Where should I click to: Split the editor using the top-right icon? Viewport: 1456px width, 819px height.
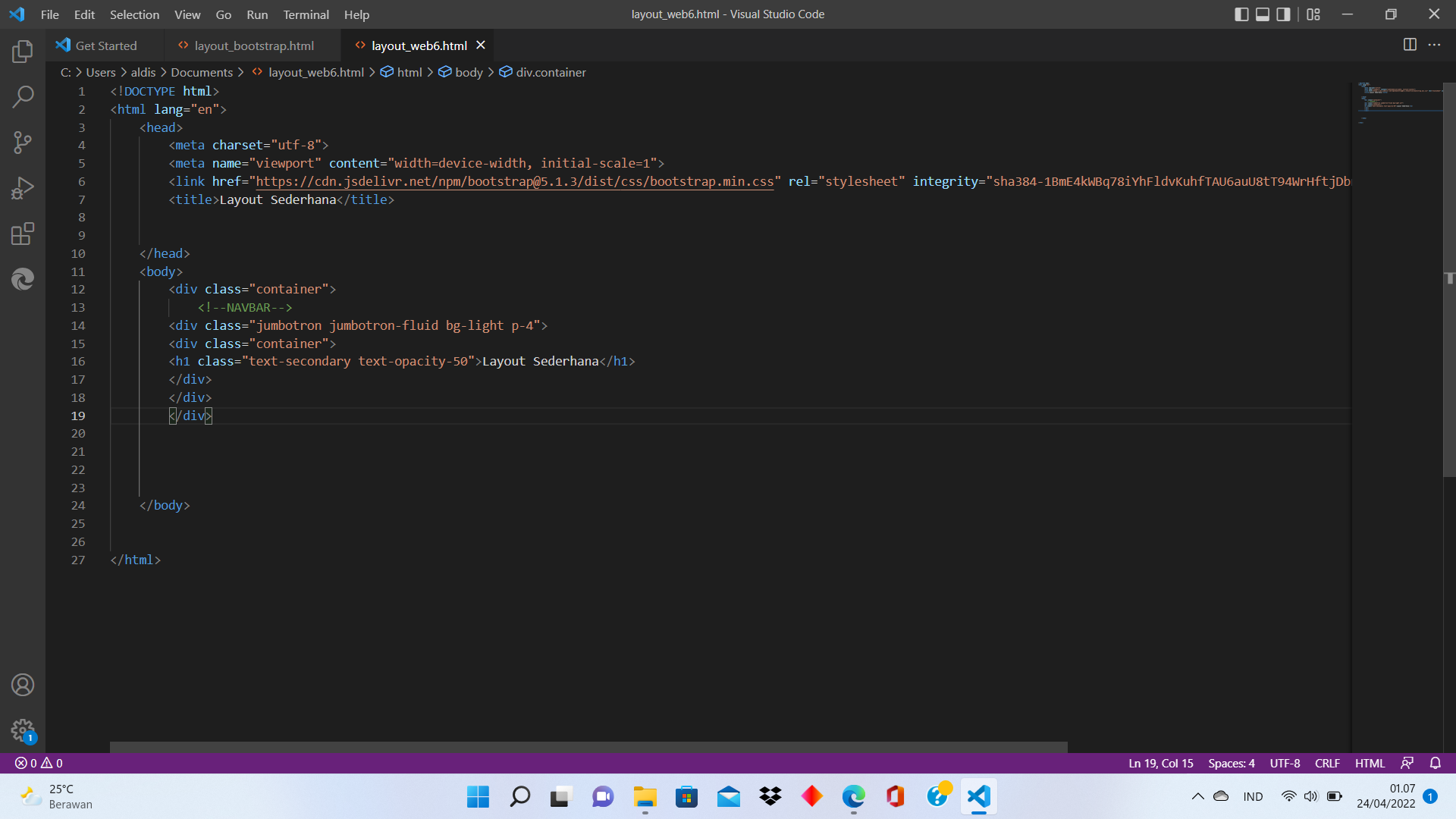point(1410,45)
